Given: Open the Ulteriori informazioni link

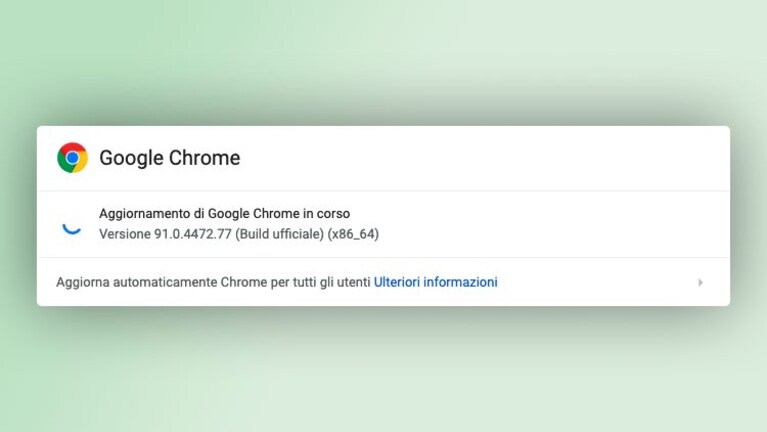Looking at the screenshot, I should click(435, 282).
